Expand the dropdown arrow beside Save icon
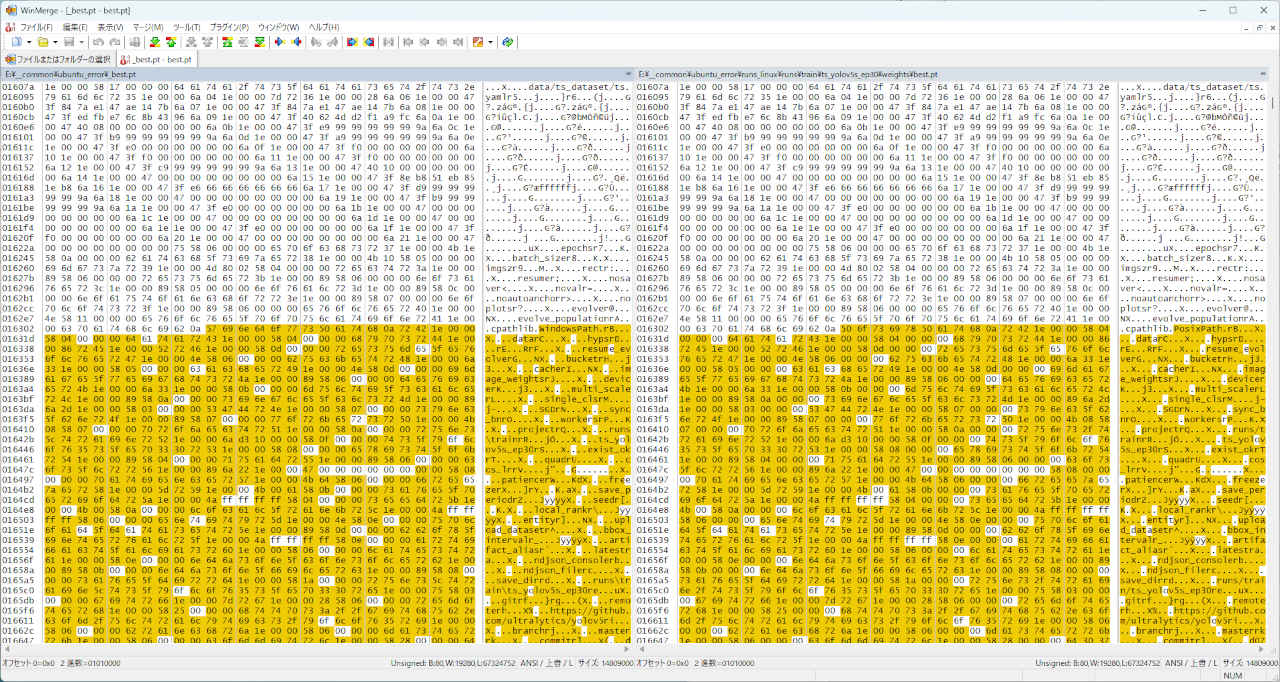 pyautogui.click(x=80, y=42)
